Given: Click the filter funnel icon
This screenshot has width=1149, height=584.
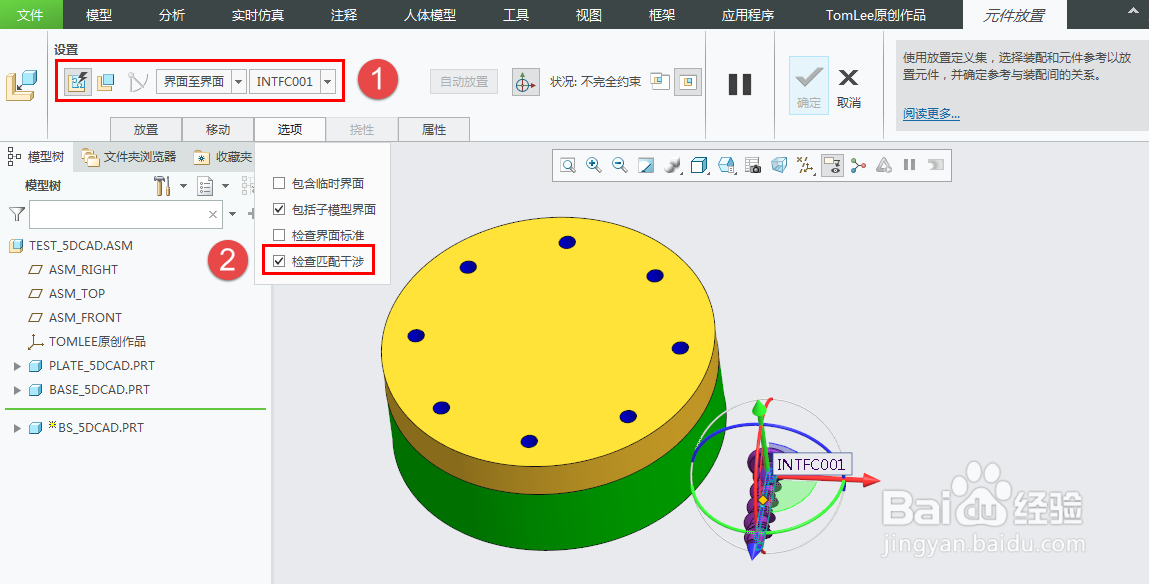Looking at the screenshot, I should pos(16,214).
